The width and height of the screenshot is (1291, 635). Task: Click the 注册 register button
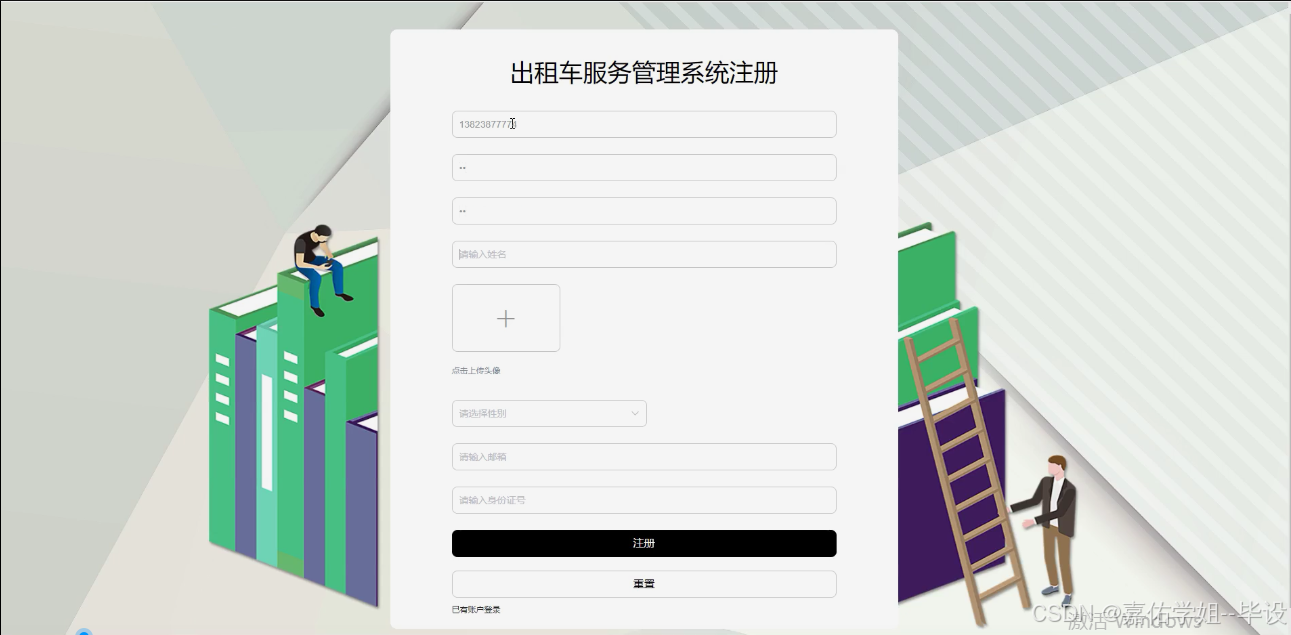[644, 543]
